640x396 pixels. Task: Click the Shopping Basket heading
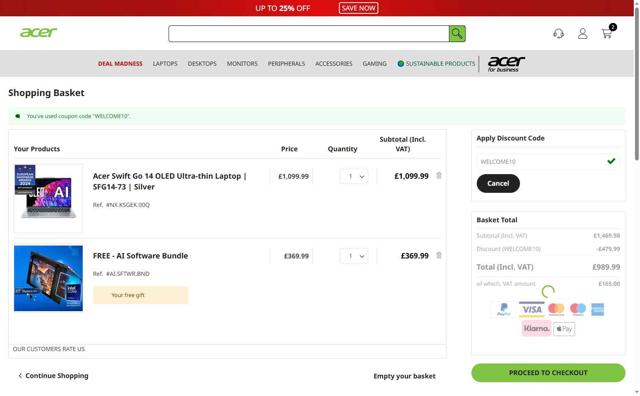coord(46,93)
